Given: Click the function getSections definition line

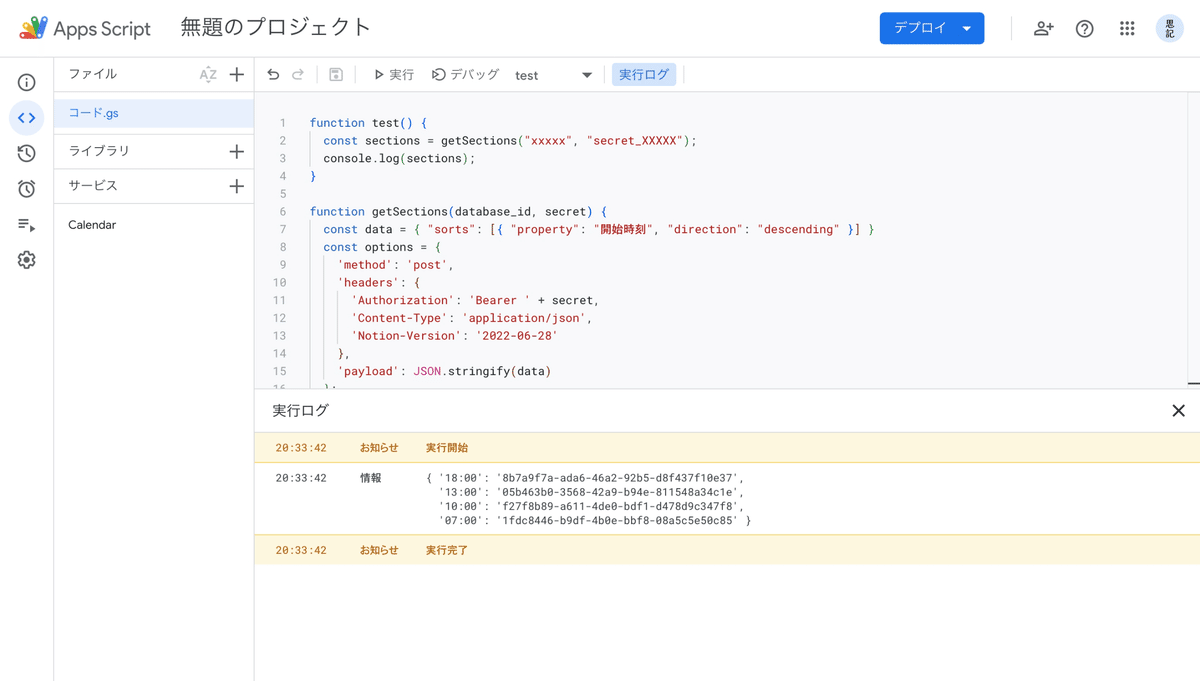Looking at the screenshot, I should pos(458,212).
